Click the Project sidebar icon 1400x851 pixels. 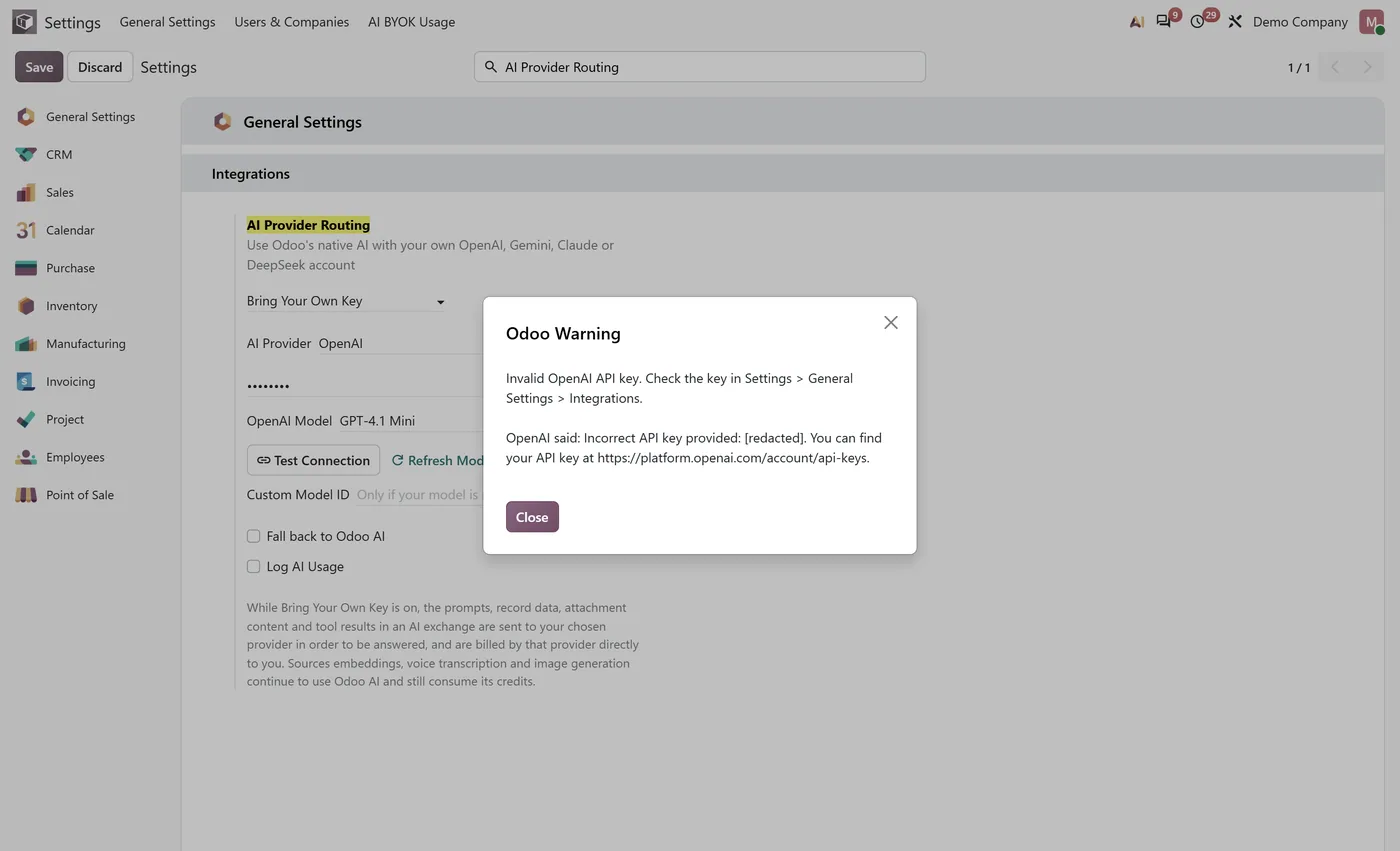[26, 419]
